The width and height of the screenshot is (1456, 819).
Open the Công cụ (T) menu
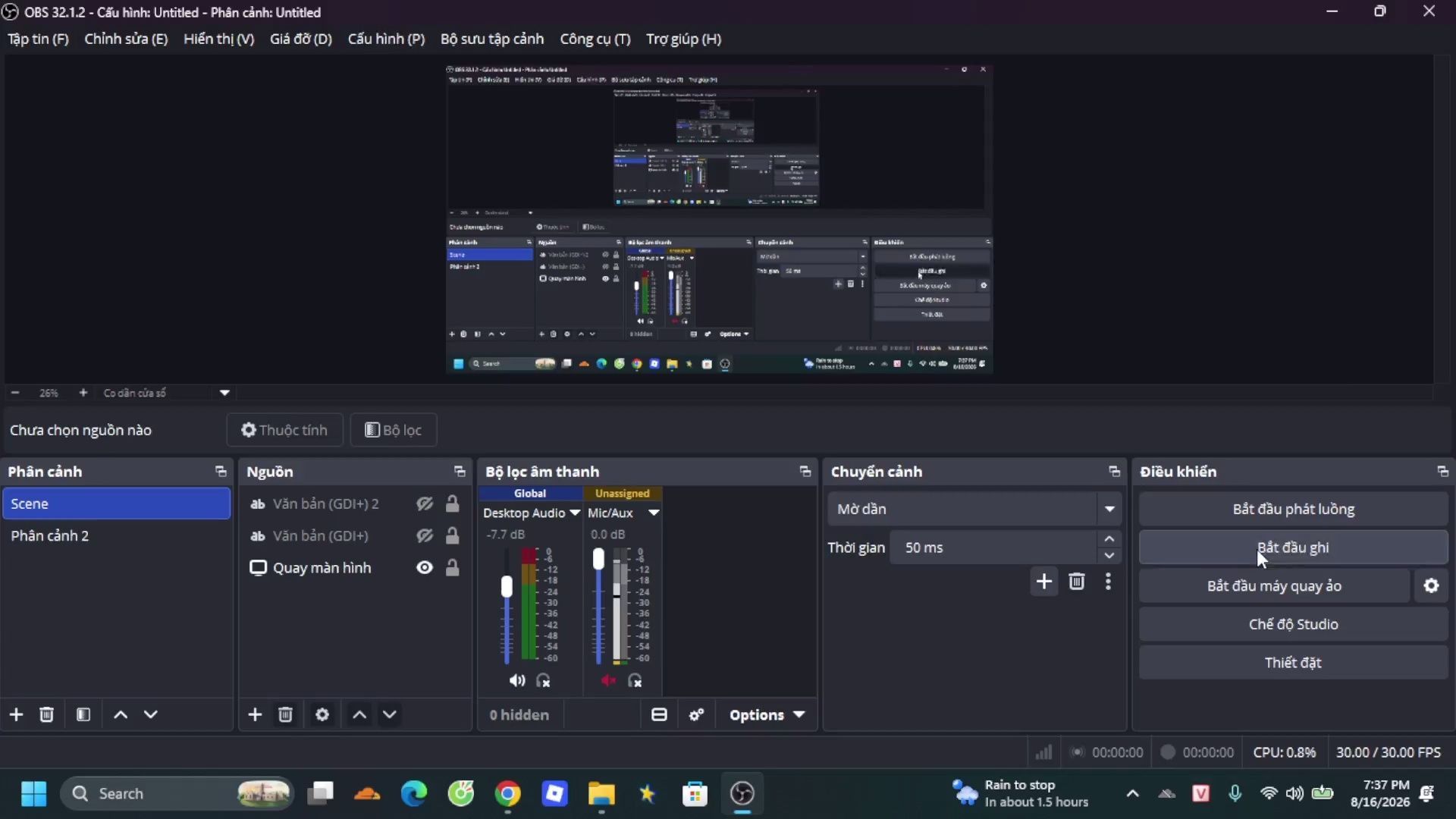(x=595, y=39)
